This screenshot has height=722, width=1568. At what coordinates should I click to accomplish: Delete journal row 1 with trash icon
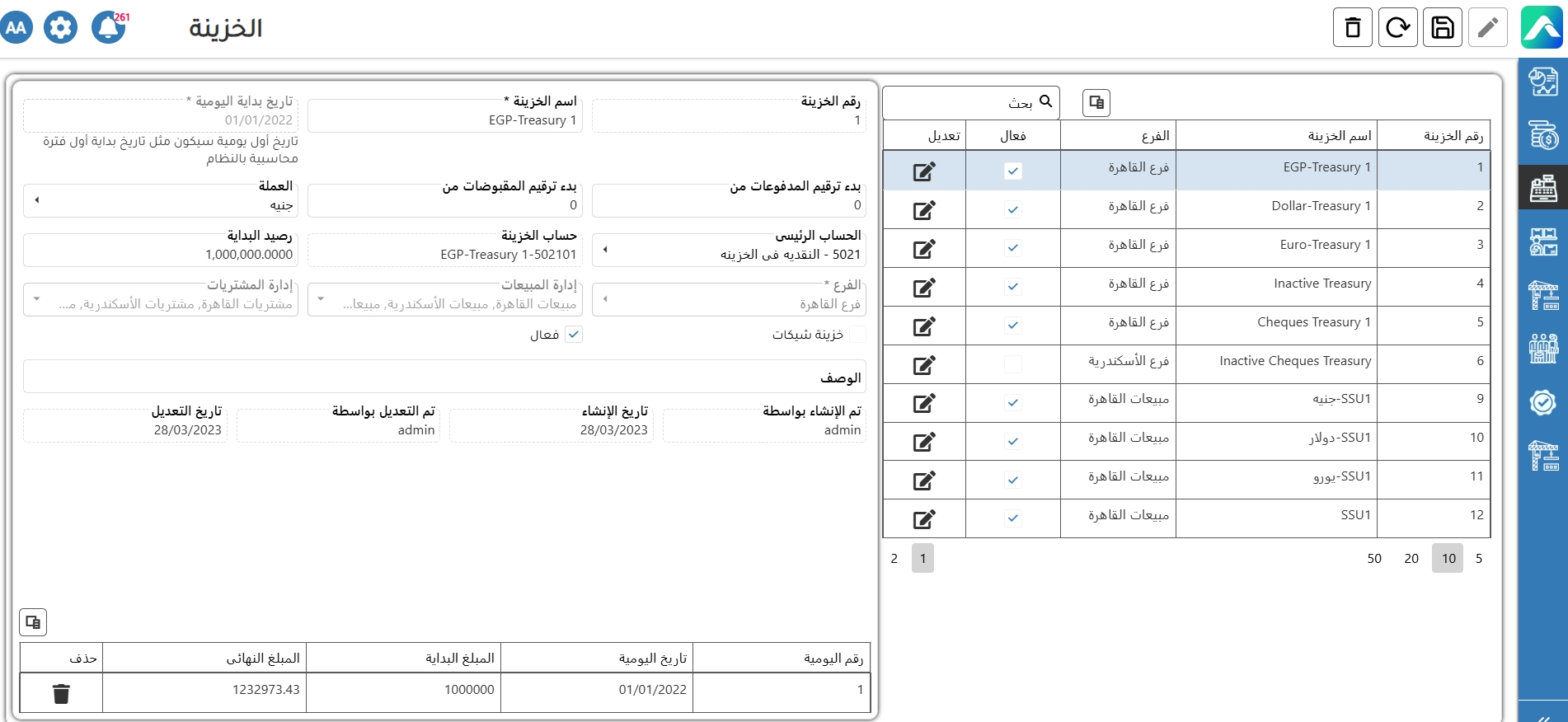[61, 694]
